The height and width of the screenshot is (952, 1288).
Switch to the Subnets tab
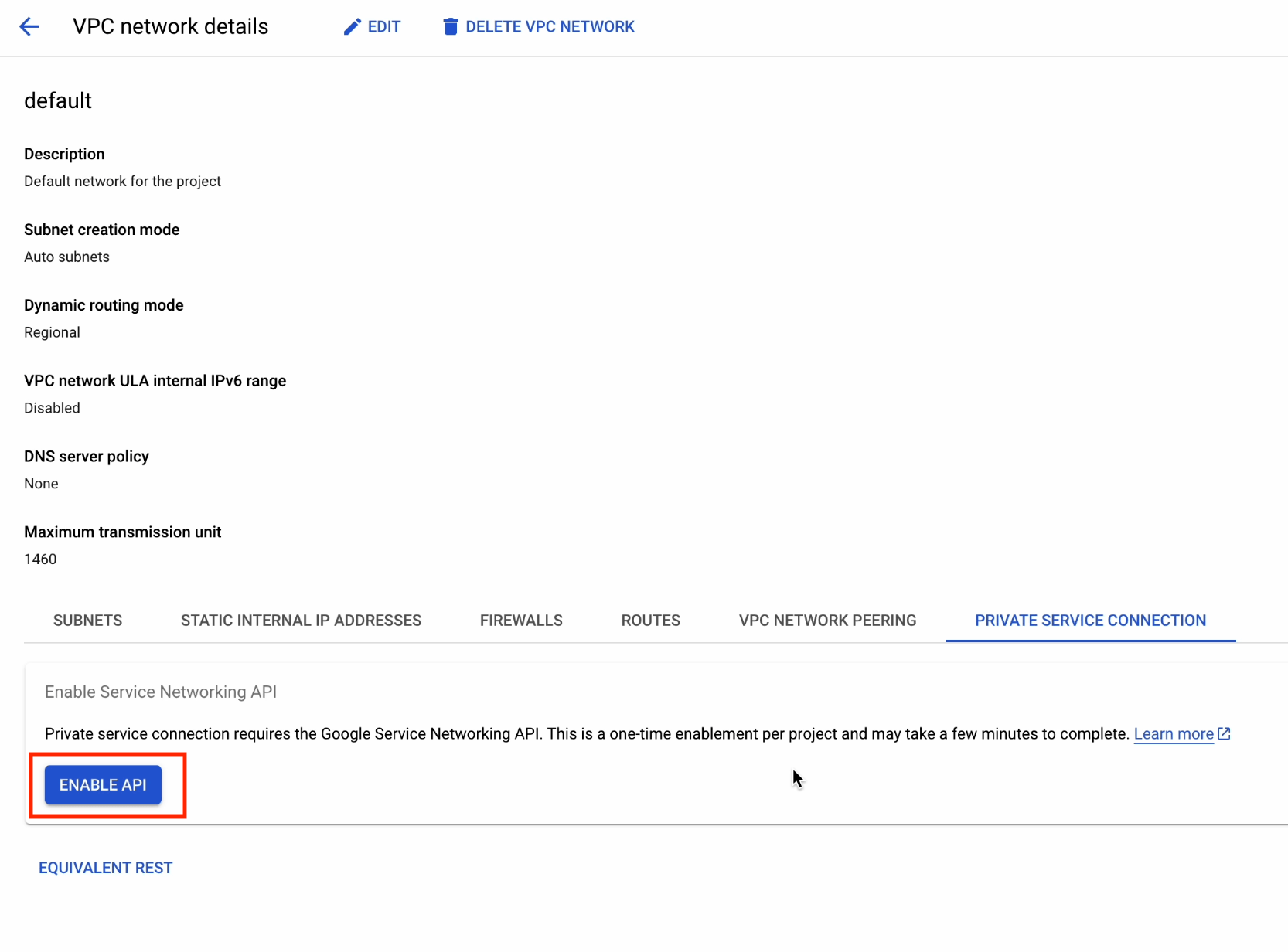(87, 620)
